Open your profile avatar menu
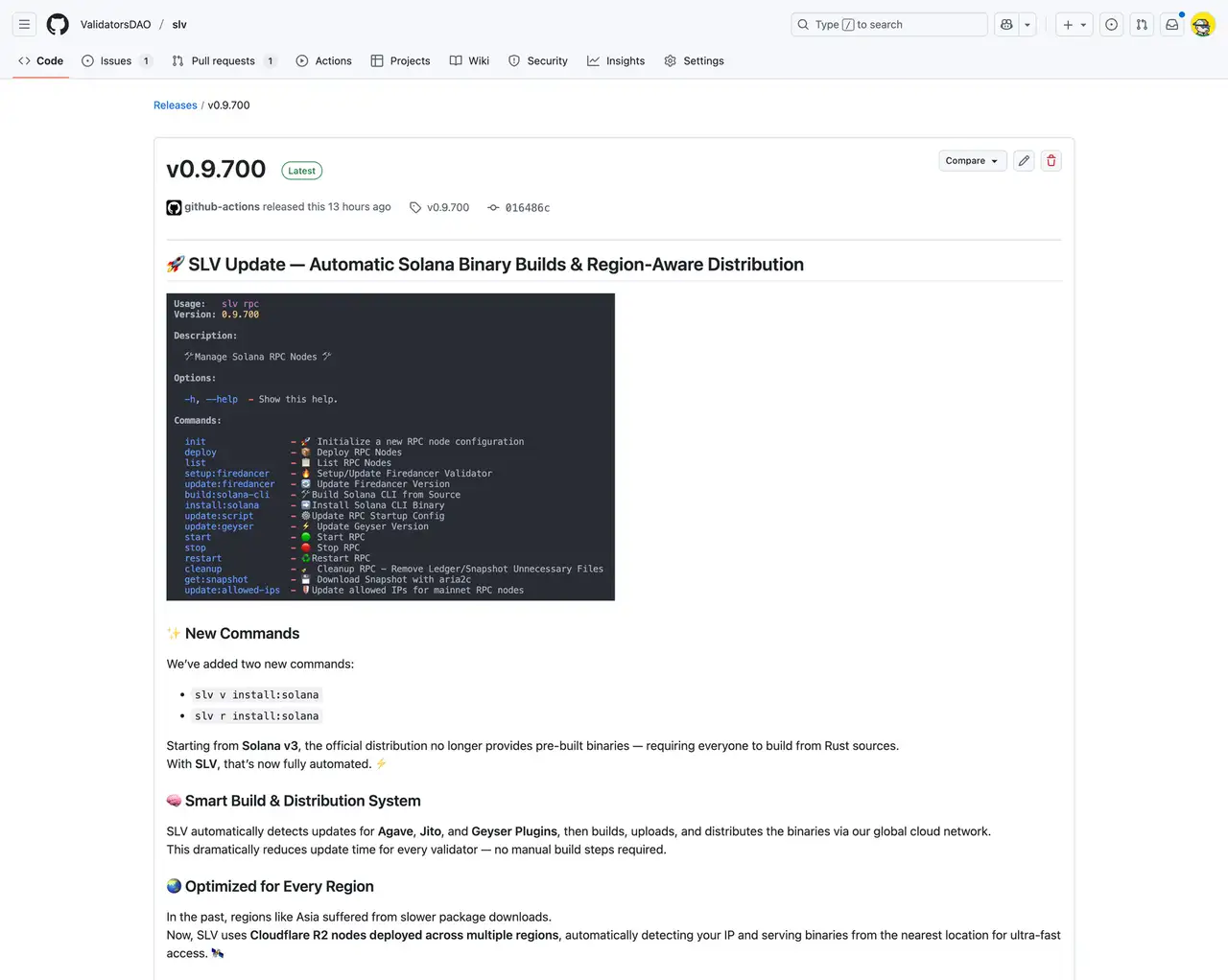 [1202, 24]
